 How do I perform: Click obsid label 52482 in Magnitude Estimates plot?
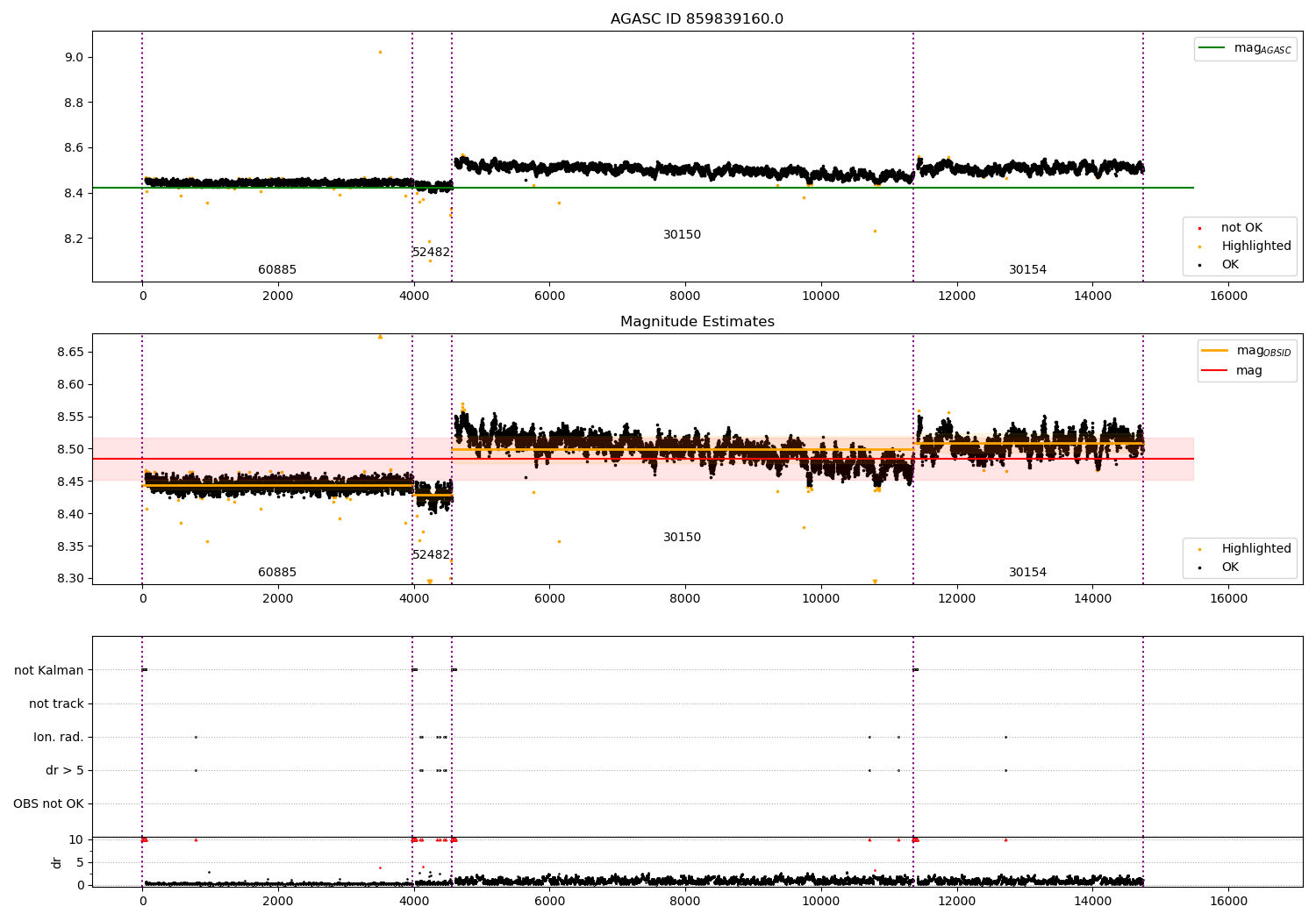[432, 555]
